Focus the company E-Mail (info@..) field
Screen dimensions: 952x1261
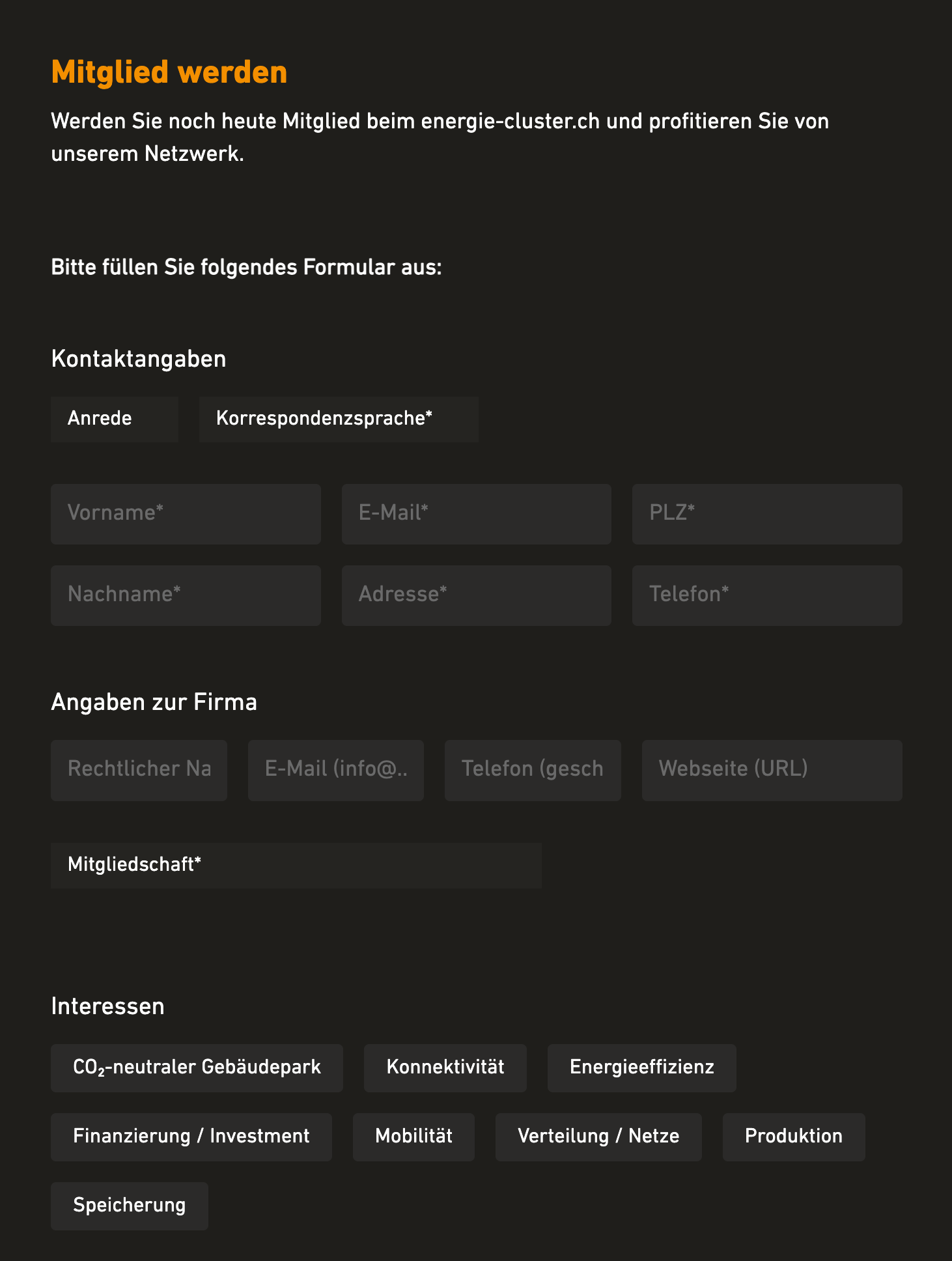(335, 770)
